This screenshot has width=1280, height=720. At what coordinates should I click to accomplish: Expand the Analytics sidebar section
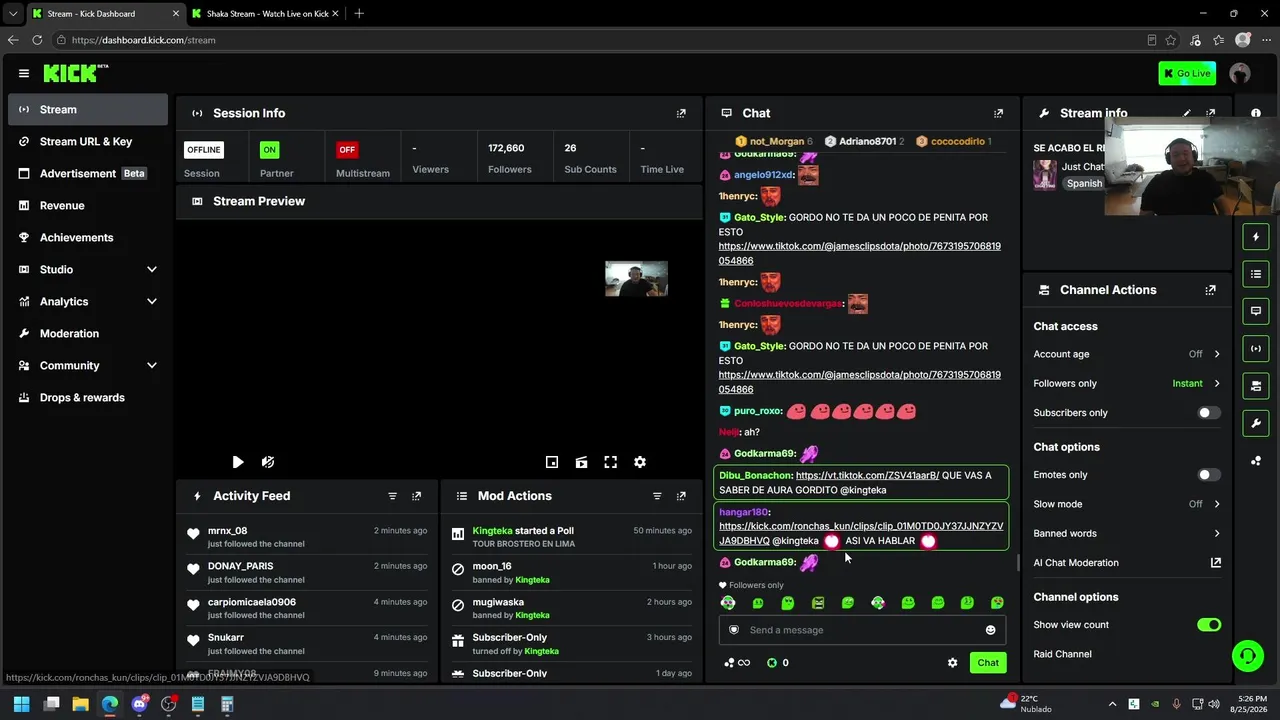(x=88, y=302)
